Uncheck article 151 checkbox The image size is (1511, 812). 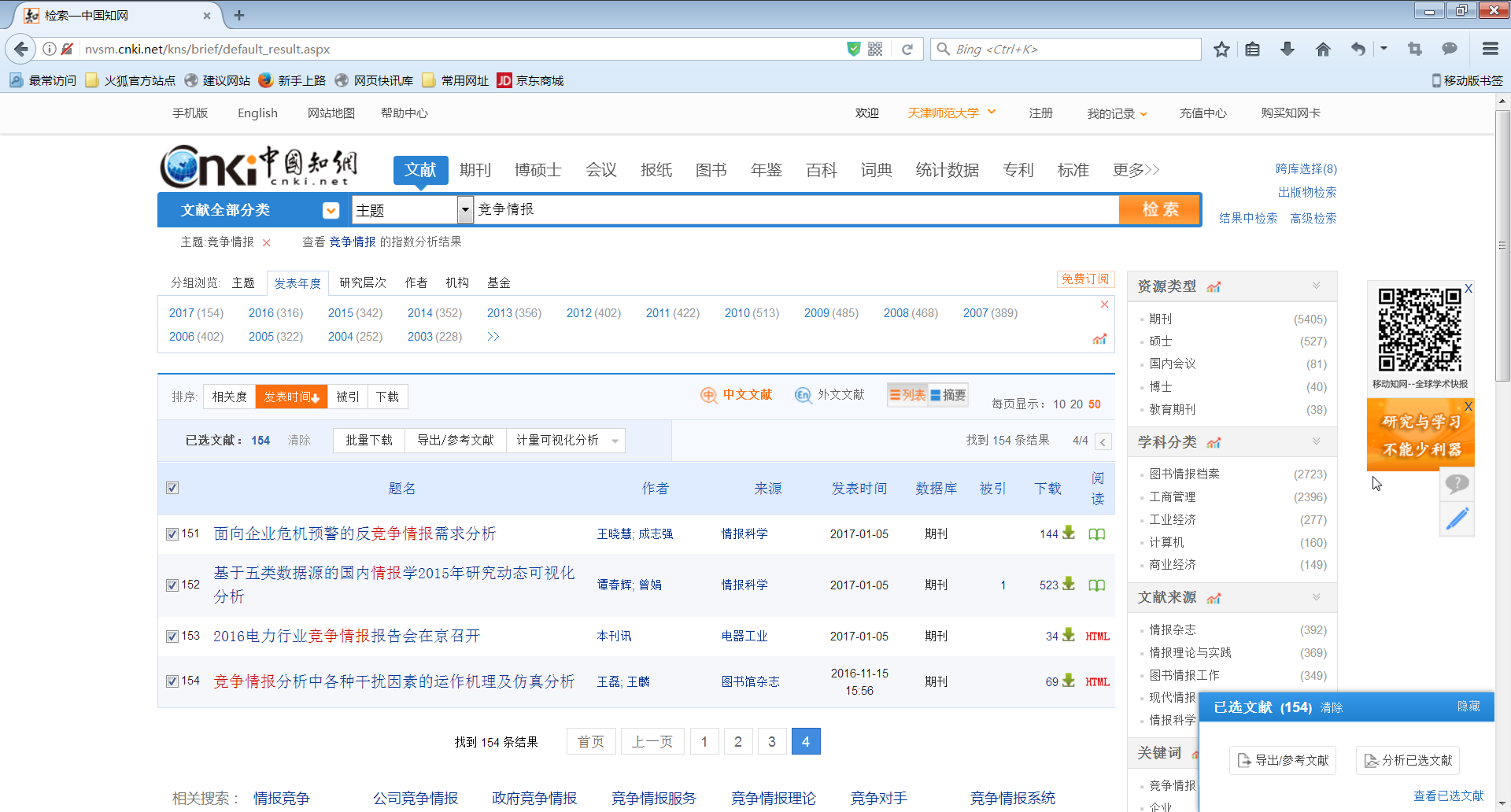coord(172,534)
